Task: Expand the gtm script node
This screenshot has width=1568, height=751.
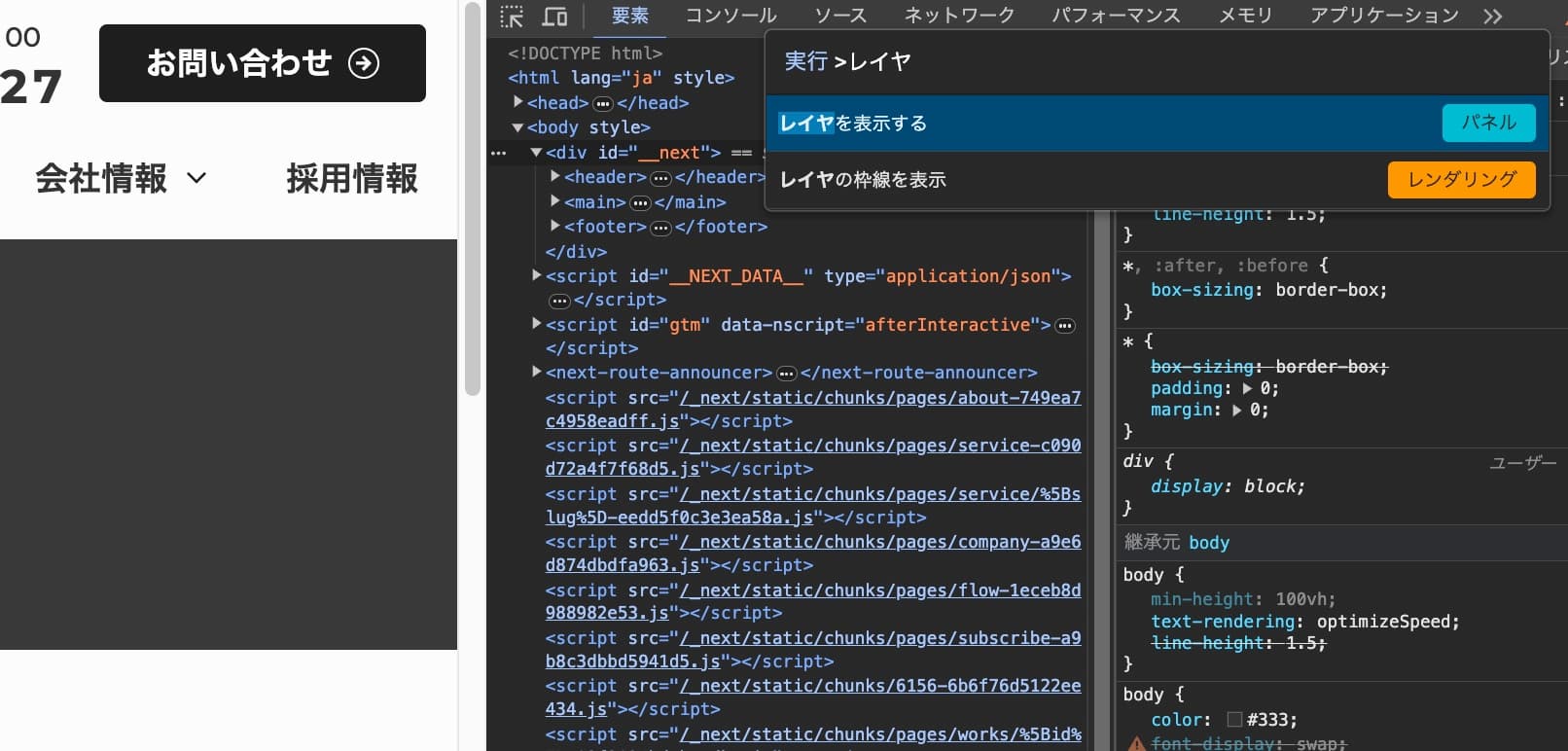Action: pyautogui.click(x=536, y=324)
